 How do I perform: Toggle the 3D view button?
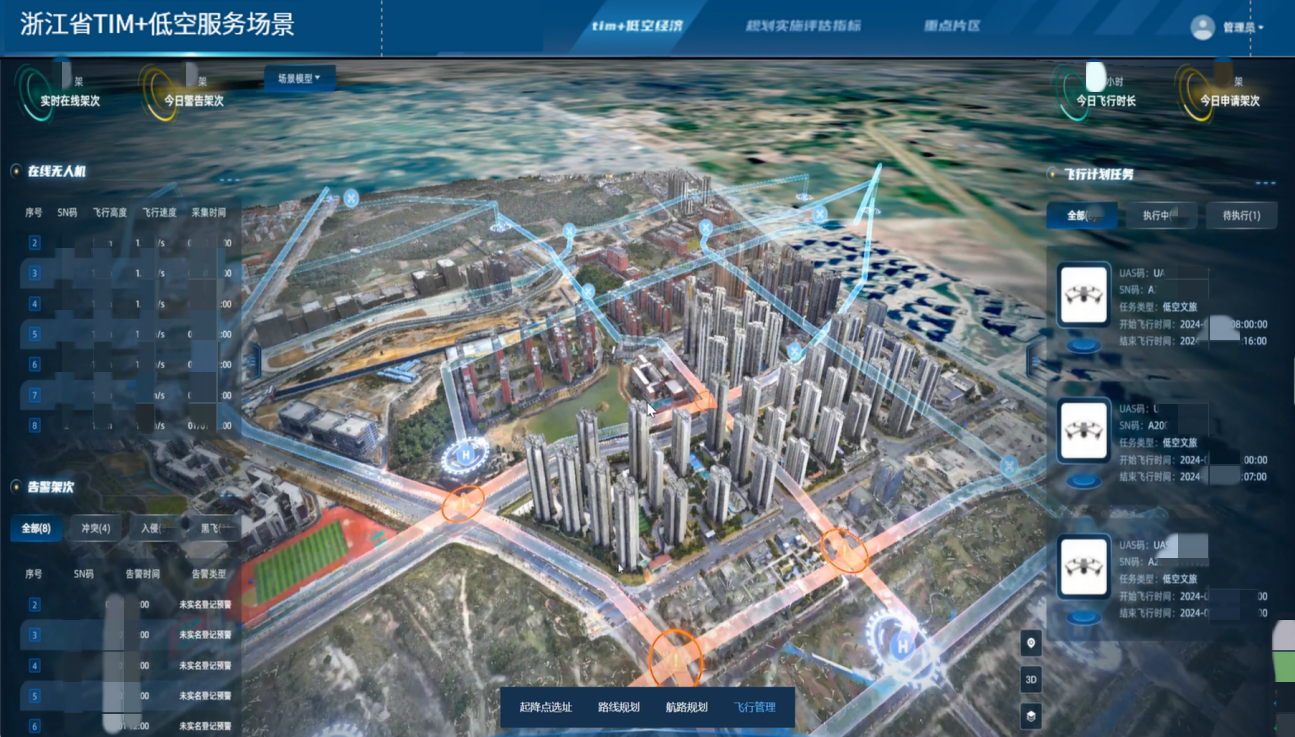(1031, 678)
